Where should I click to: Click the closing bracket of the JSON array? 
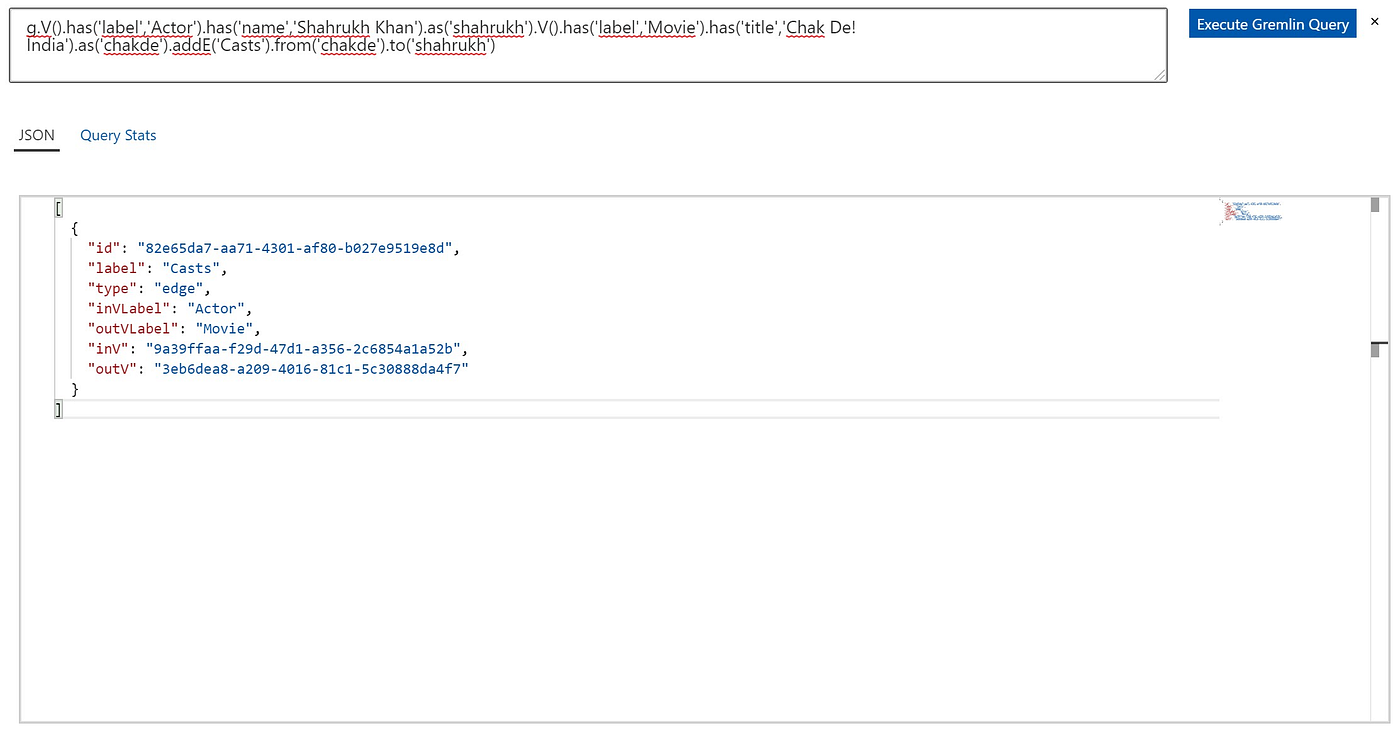tap(58, 408)
